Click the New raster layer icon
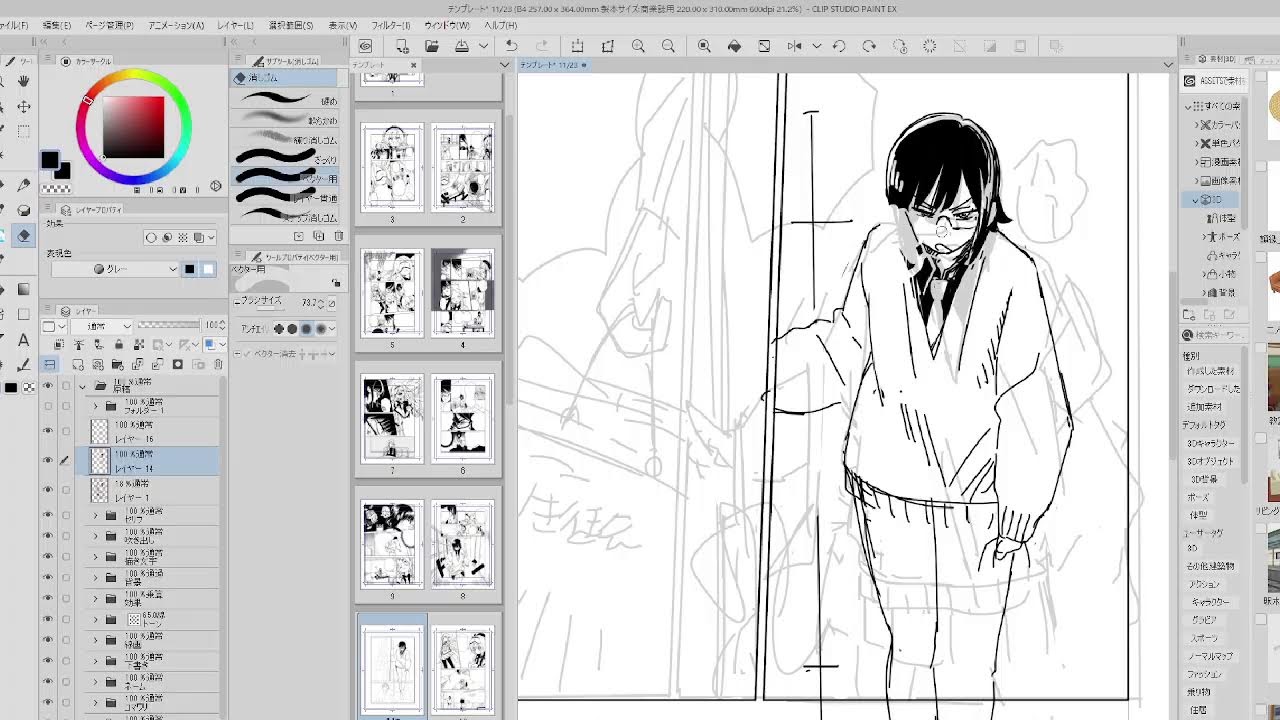 coord(80,364)
